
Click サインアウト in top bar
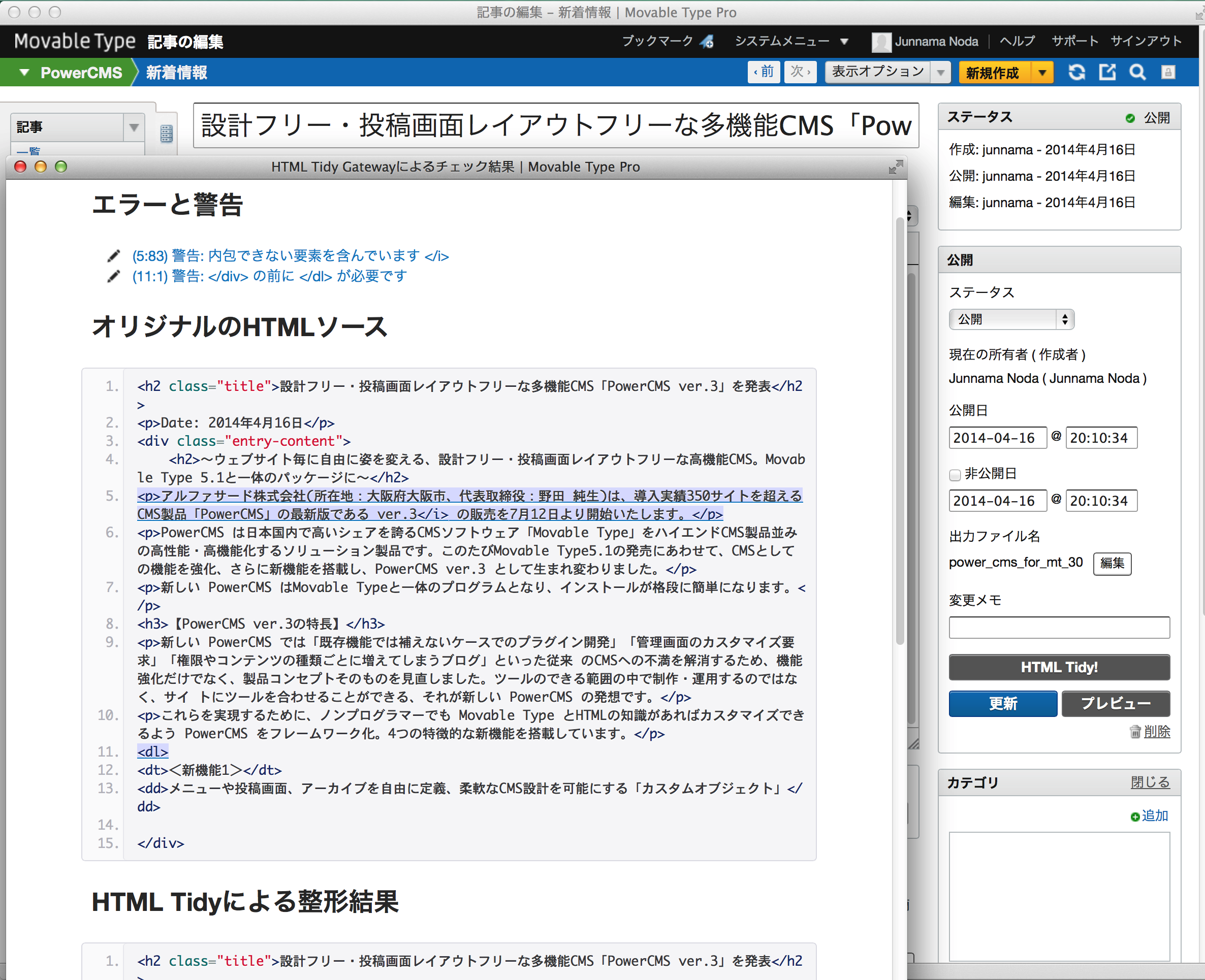1146,41
